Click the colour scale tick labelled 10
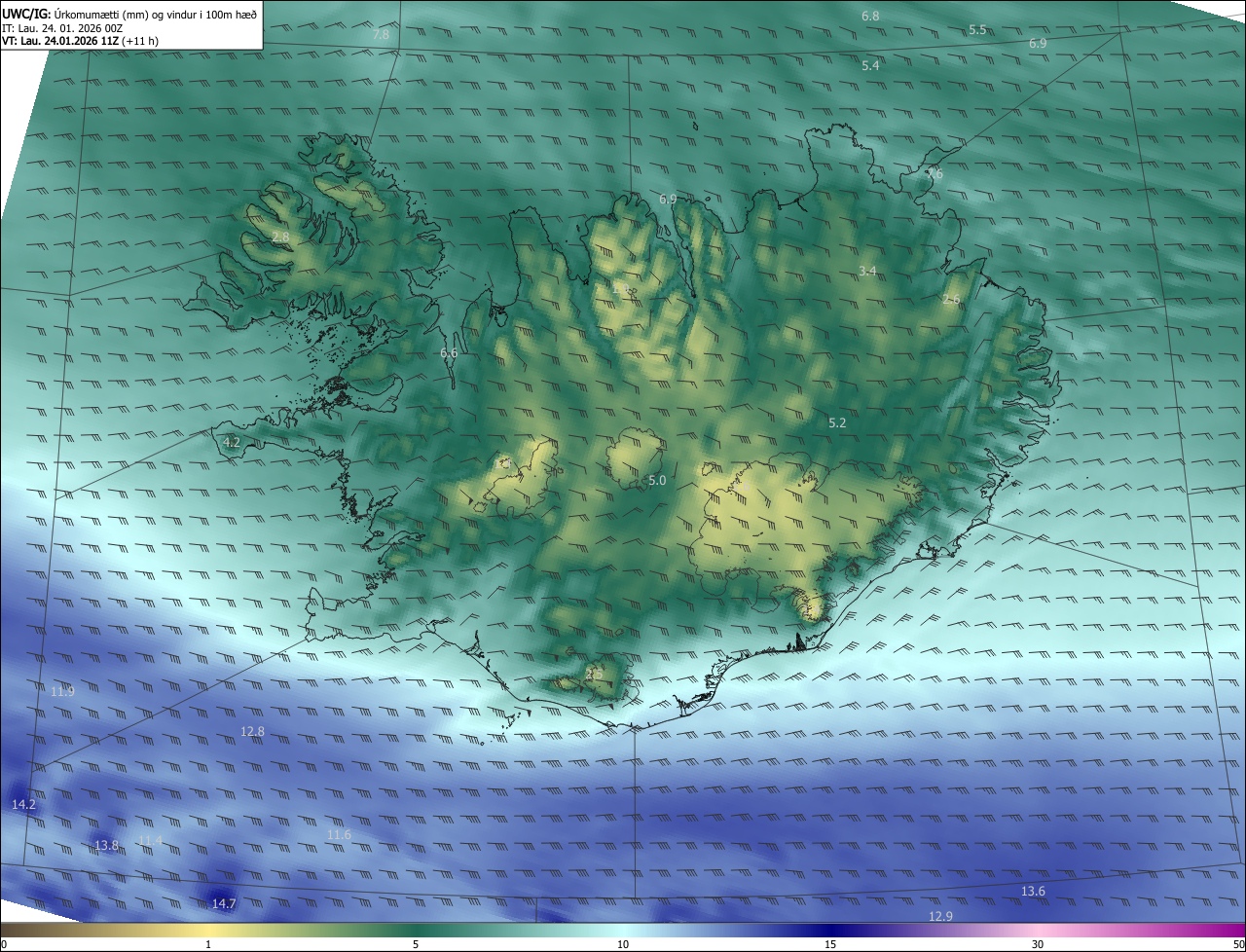The height and width of the screenshot is (952, 1246). pyautogui.click(x=623, y=944)
